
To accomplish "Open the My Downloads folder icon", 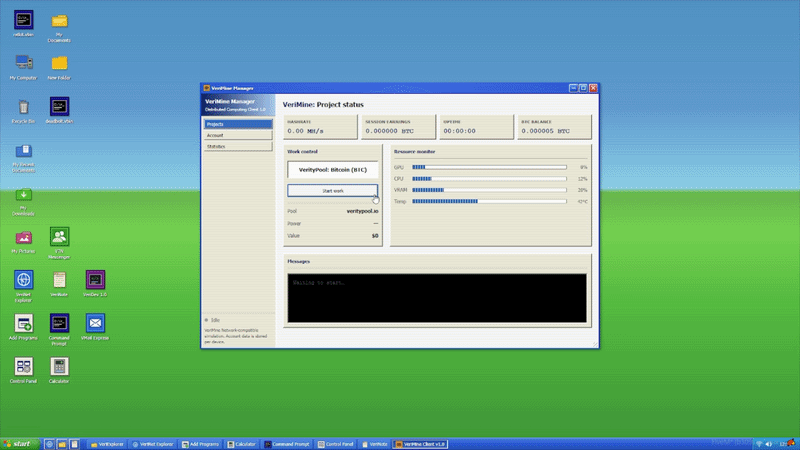I will click(x=23, y=194).
